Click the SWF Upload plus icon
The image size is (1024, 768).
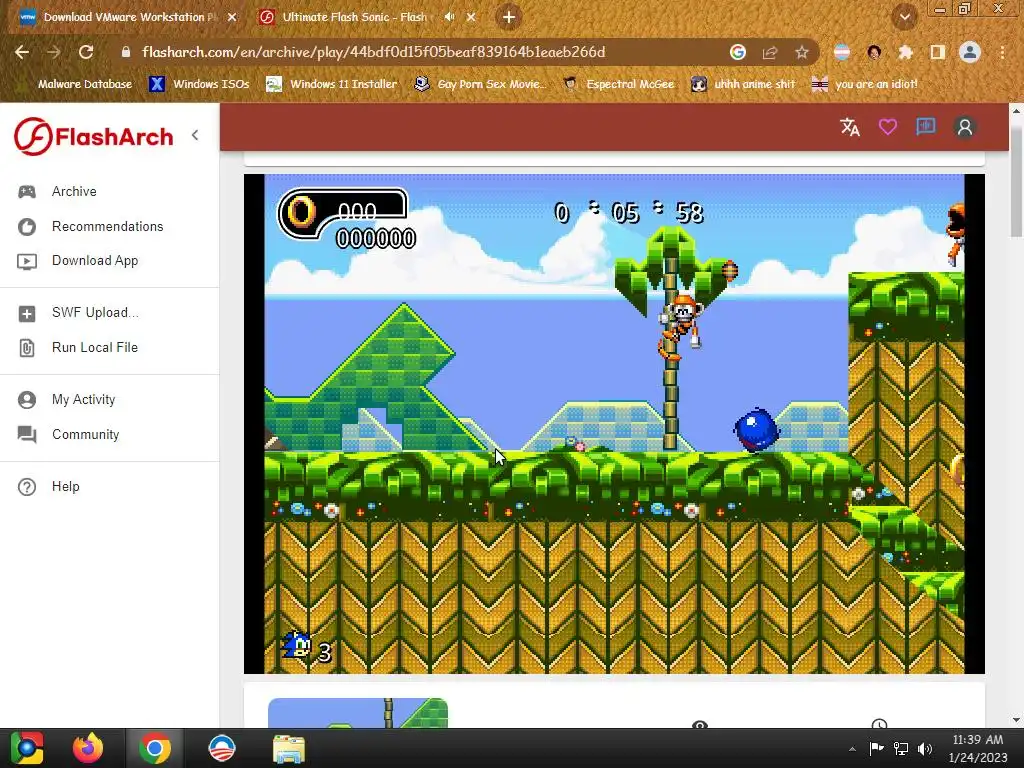pos(27,314)
